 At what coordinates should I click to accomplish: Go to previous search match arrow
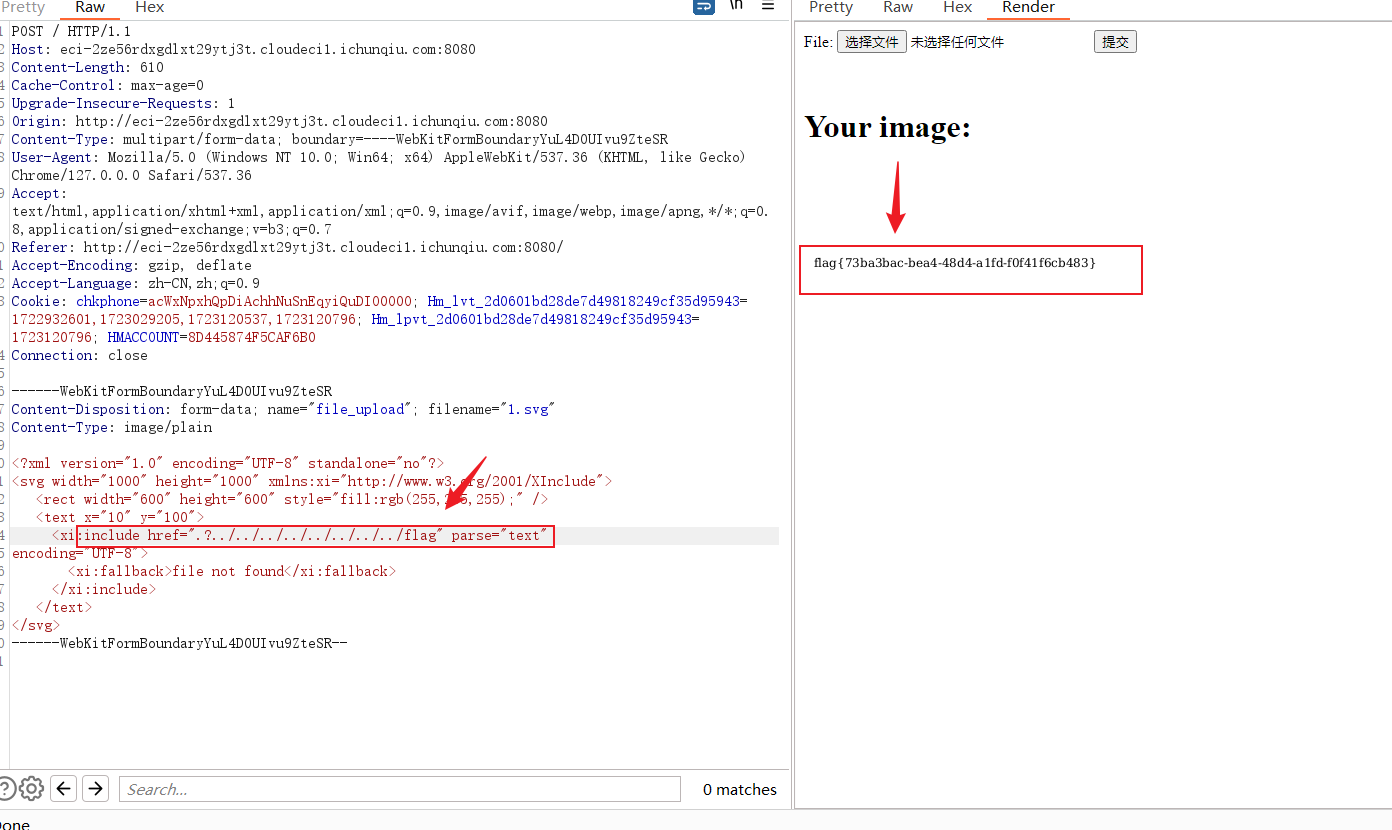pyautogui.click(x=64, y=788)
